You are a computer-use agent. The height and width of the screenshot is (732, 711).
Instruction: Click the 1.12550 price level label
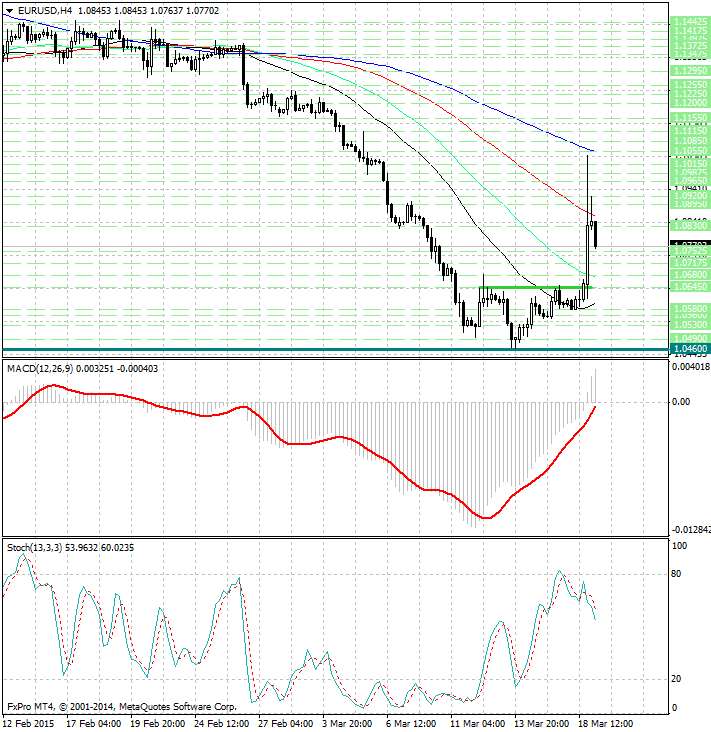690,84
